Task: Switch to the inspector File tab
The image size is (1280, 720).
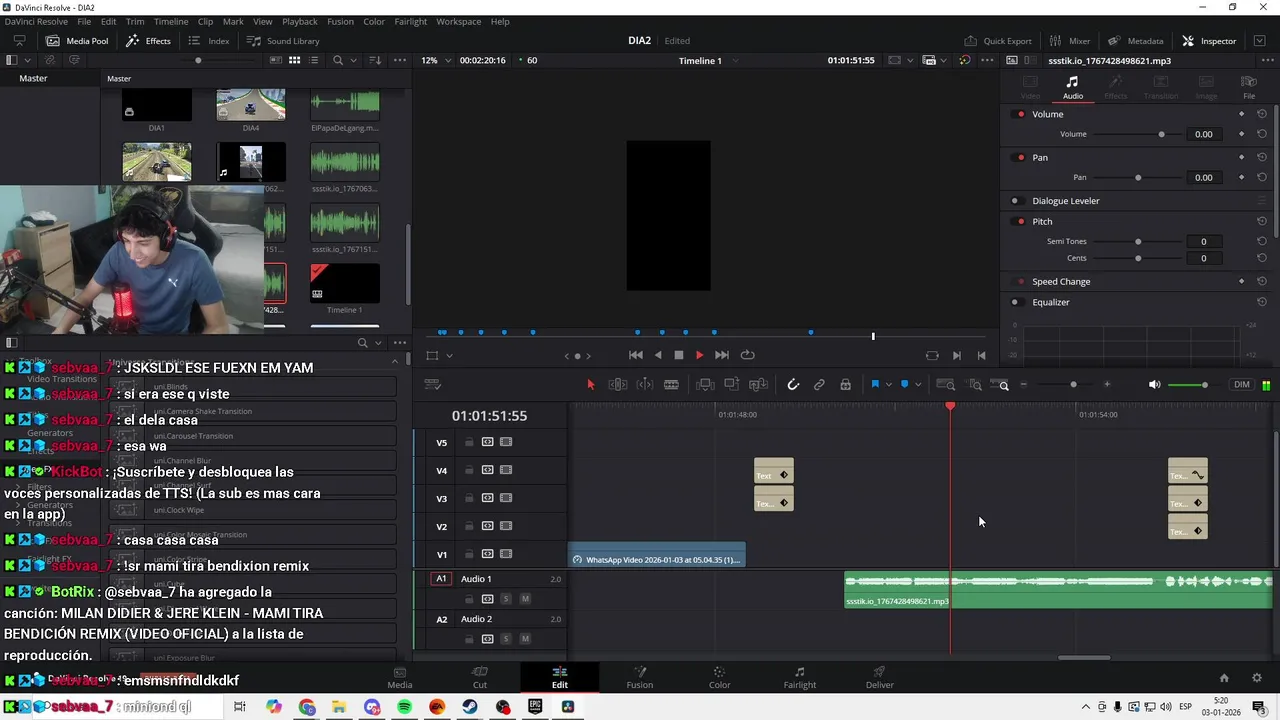Action: point(1249,88)
